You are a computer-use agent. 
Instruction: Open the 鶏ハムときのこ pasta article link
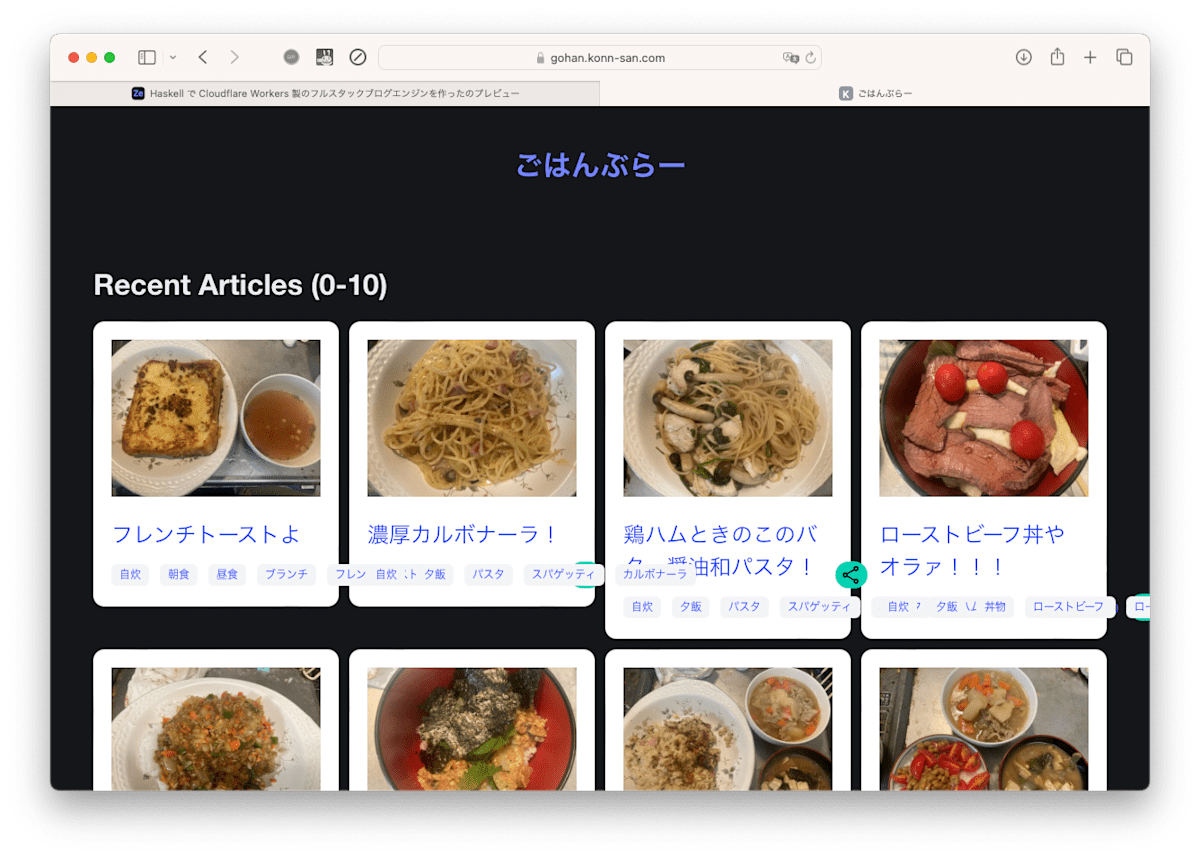tap(720, 550)
